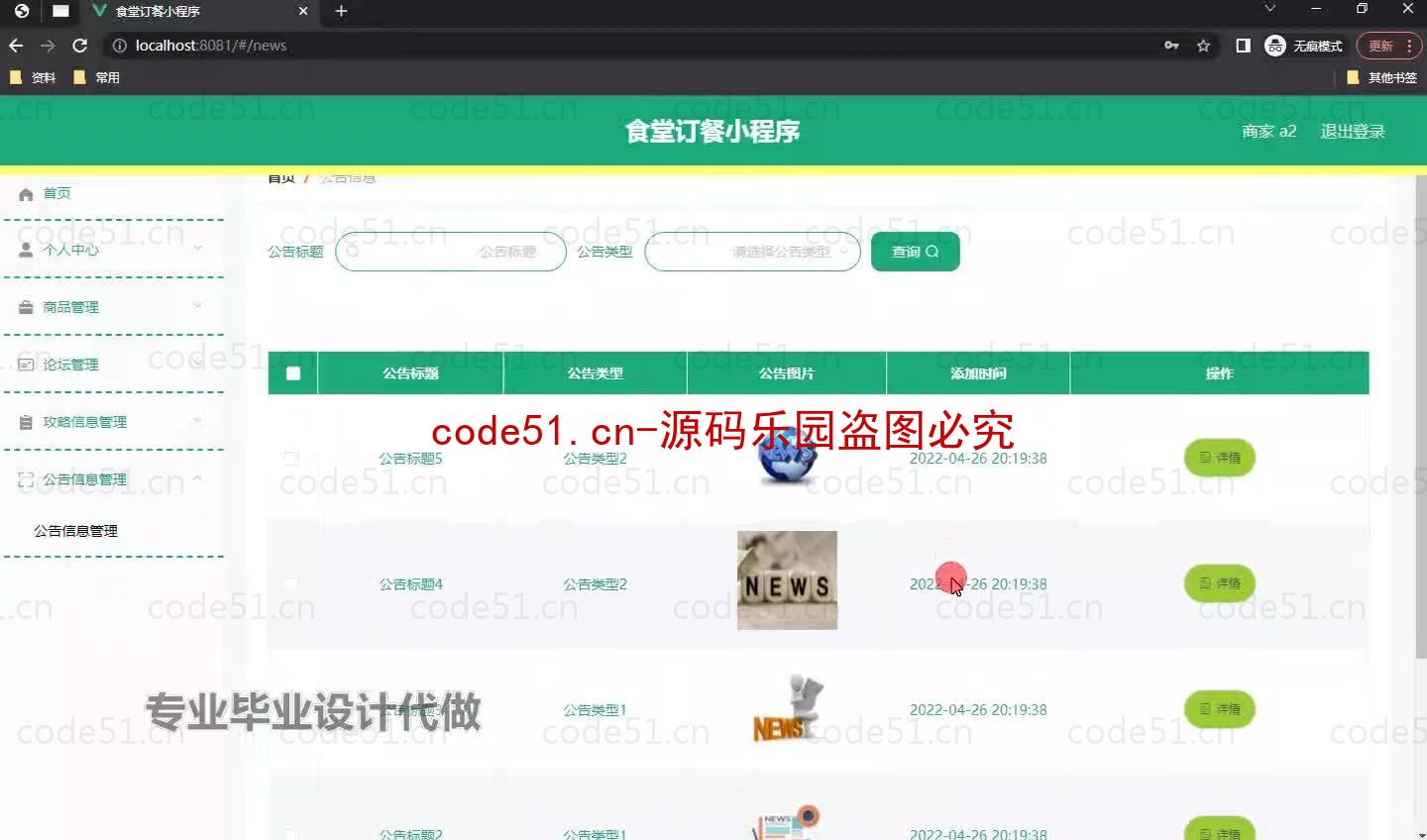
Task: Click the 公告类型 column header
Action: tap(595, 373)
